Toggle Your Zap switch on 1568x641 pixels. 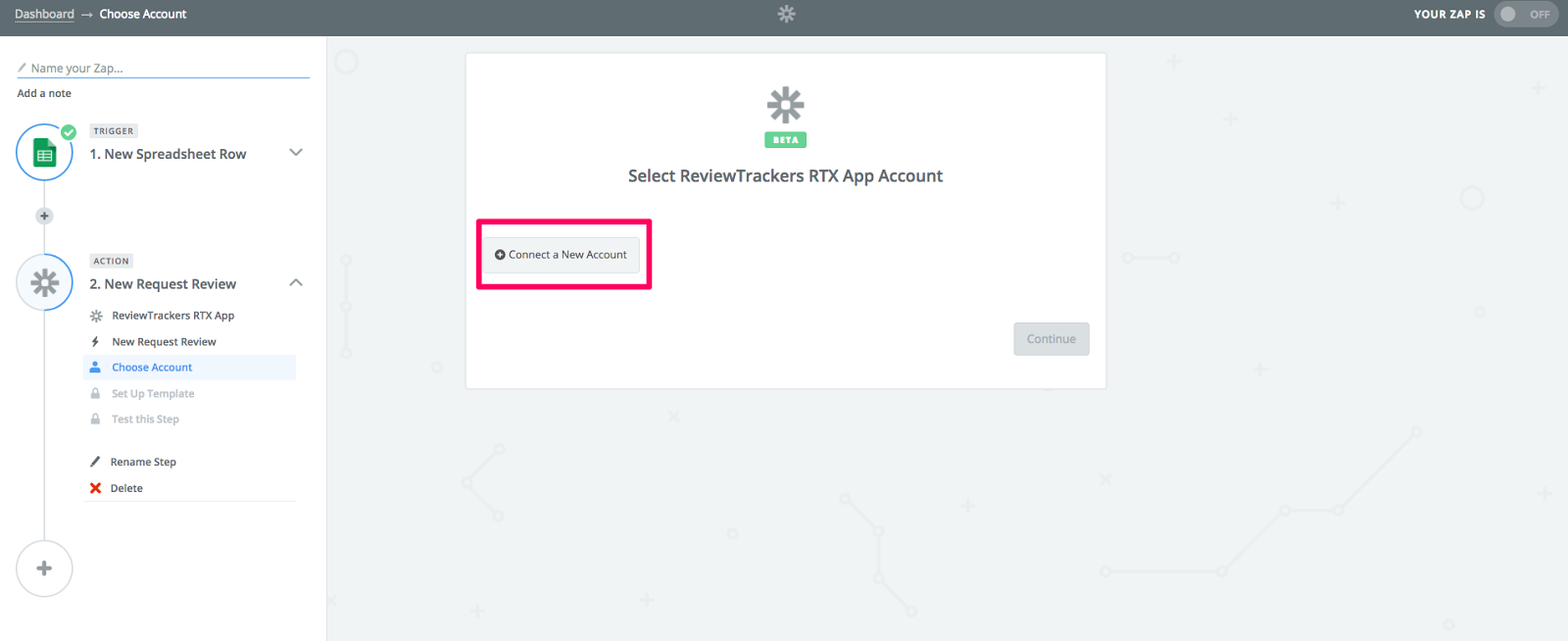pyautogui.click(x=1526, y=14)
